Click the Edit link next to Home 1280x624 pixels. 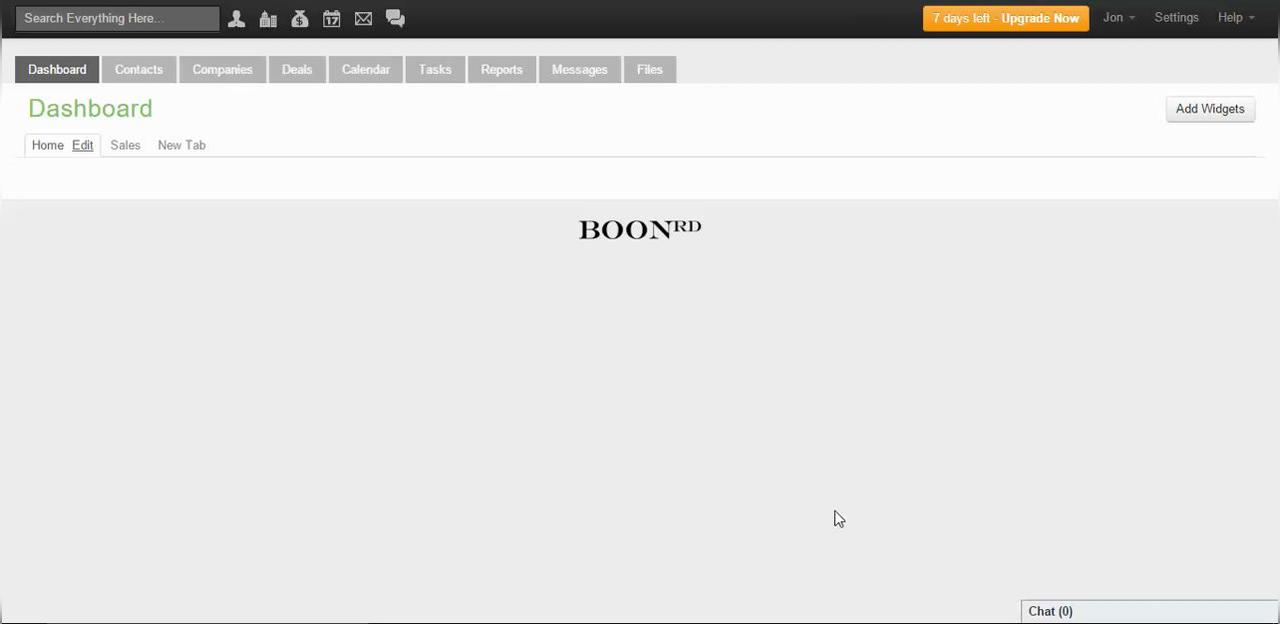(x=82, y=145)
